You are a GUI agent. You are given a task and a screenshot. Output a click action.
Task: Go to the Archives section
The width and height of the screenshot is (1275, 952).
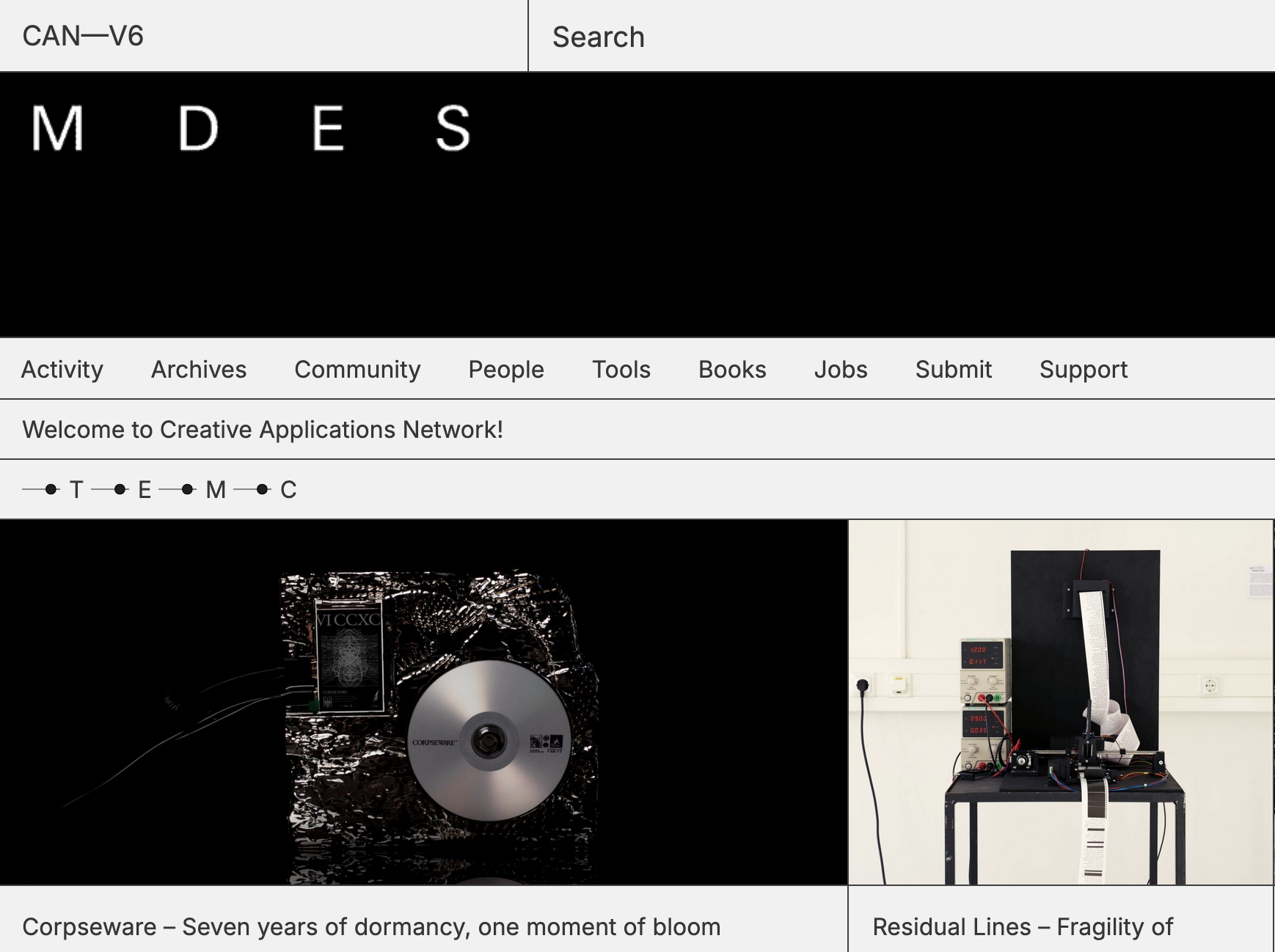pos(199,369)
